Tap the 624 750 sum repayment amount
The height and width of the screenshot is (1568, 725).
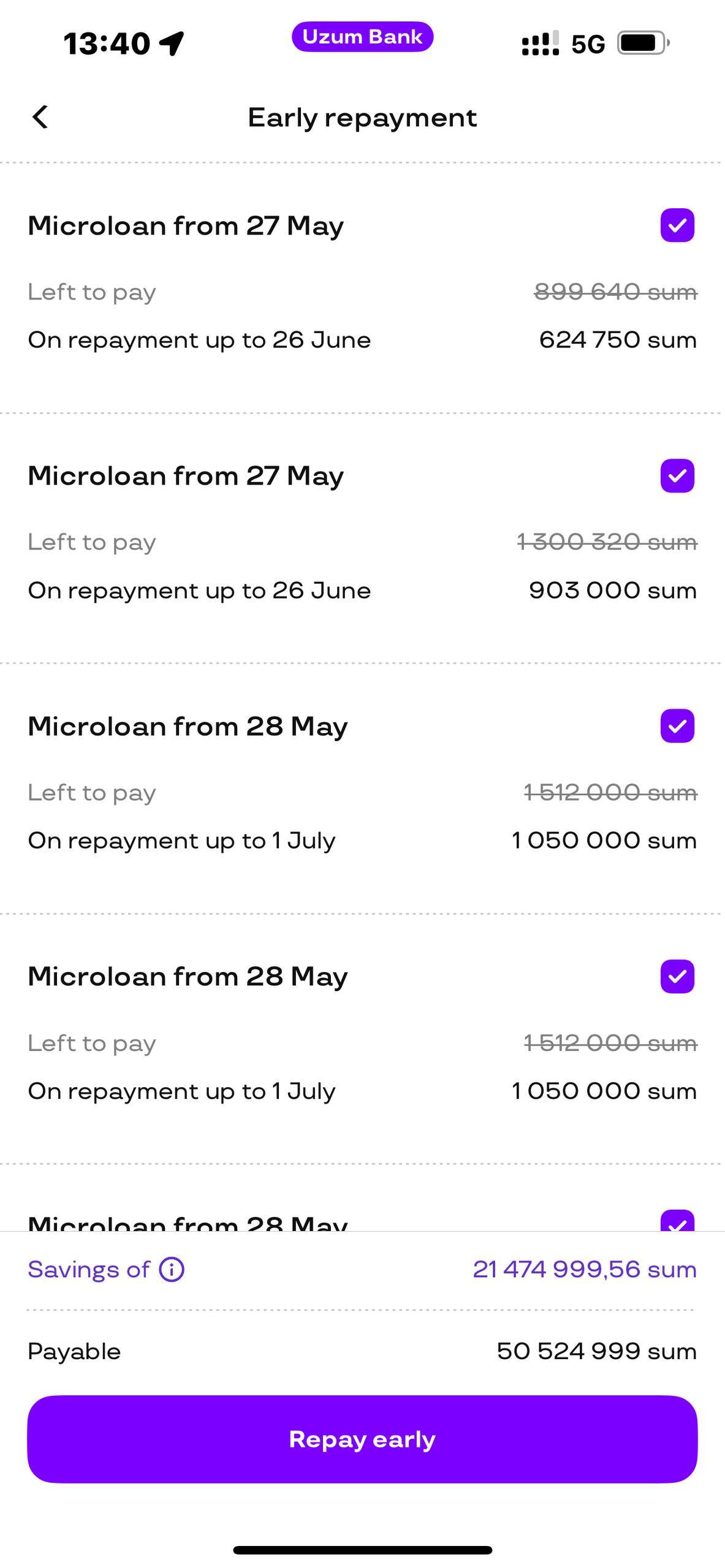click(x=618, y=340)
